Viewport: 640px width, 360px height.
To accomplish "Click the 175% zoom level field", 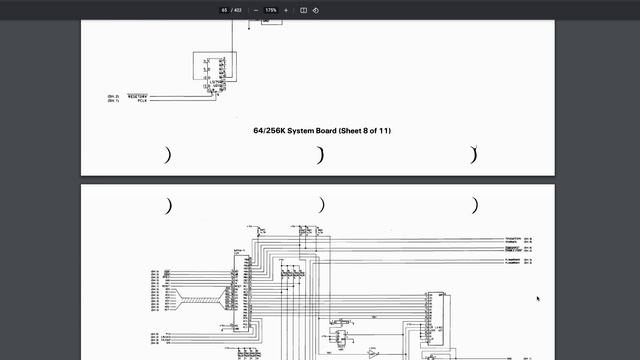I will click(x=271, y=10).
